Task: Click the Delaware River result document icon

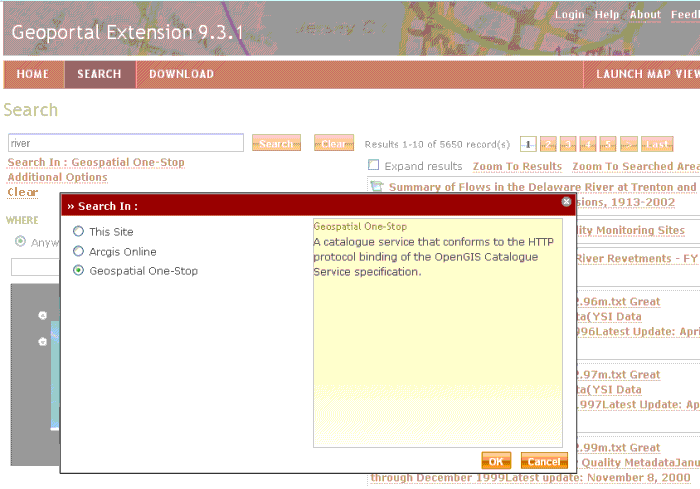Action: [x=377, y=187]
